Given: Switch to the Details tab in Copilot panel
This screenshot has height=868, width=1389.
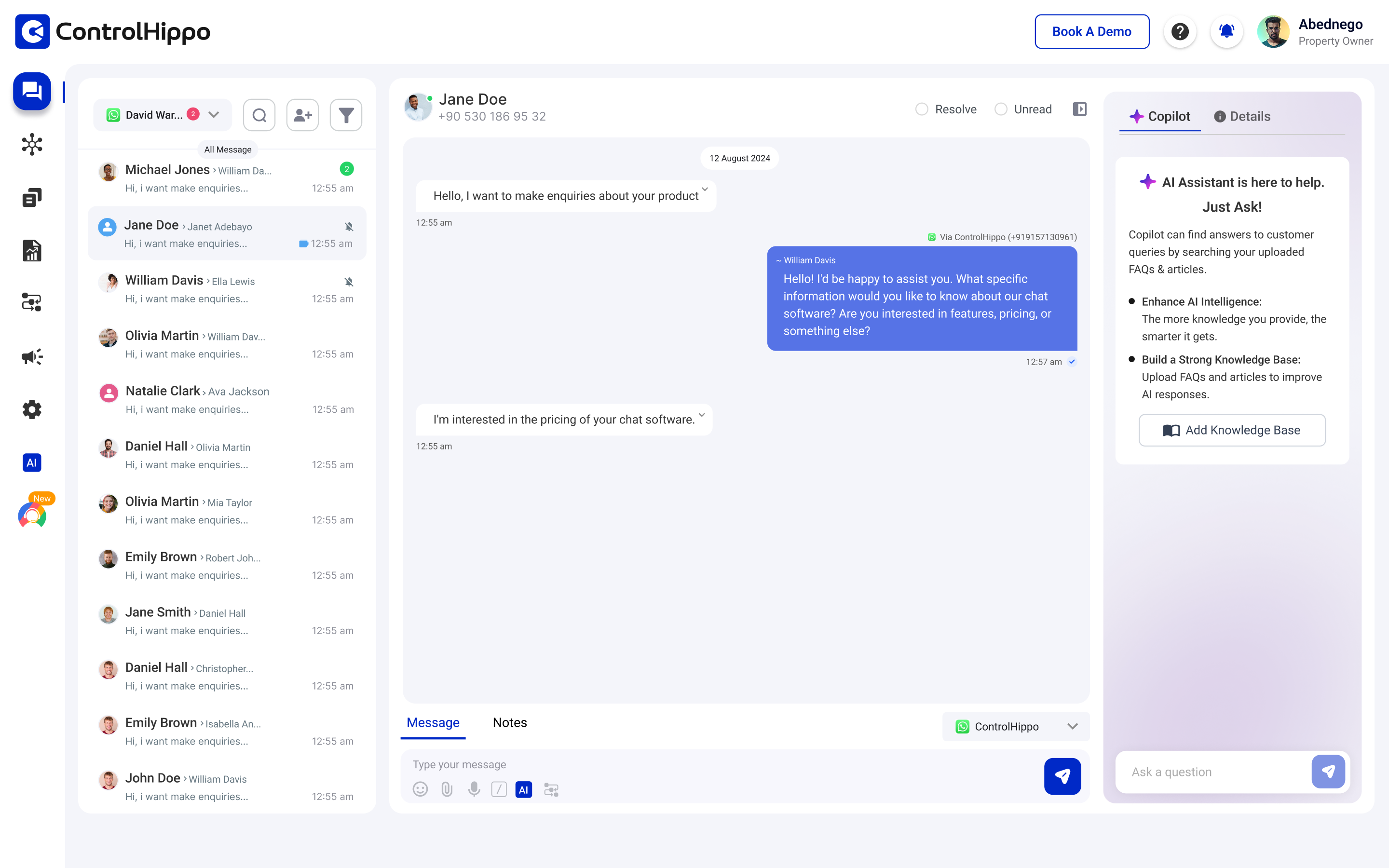Looking at the screenshot, I should pyautogui.click(x=1243, y=116).
